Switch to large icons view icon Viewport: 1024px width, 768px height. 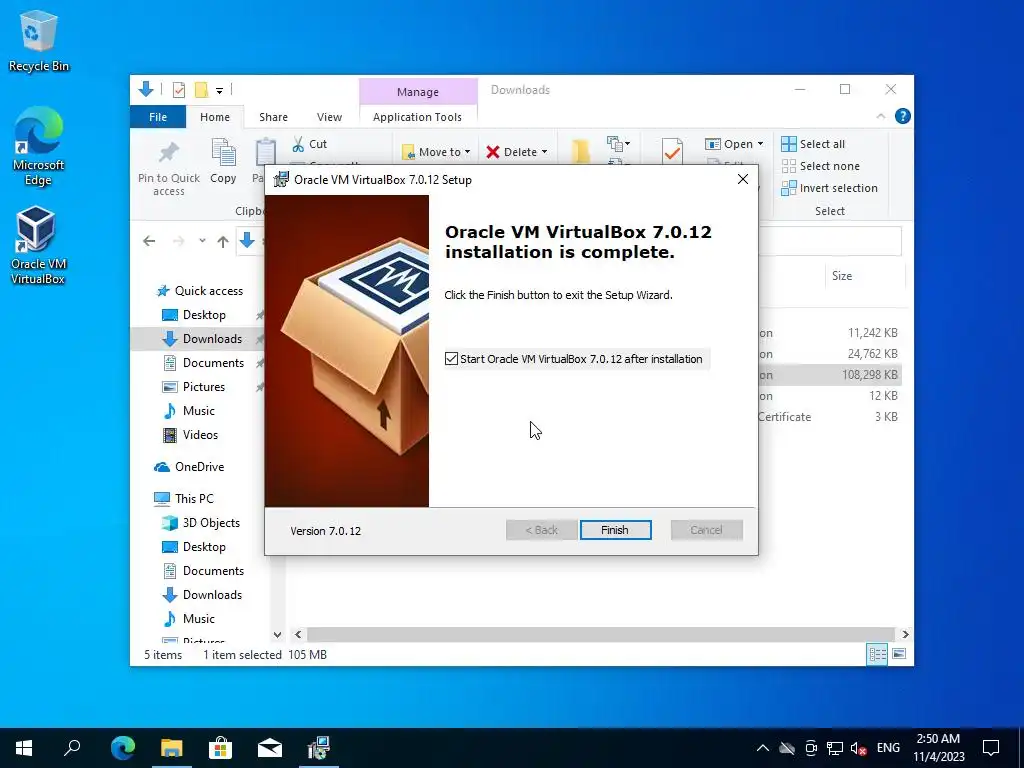(x=899, y=654)
